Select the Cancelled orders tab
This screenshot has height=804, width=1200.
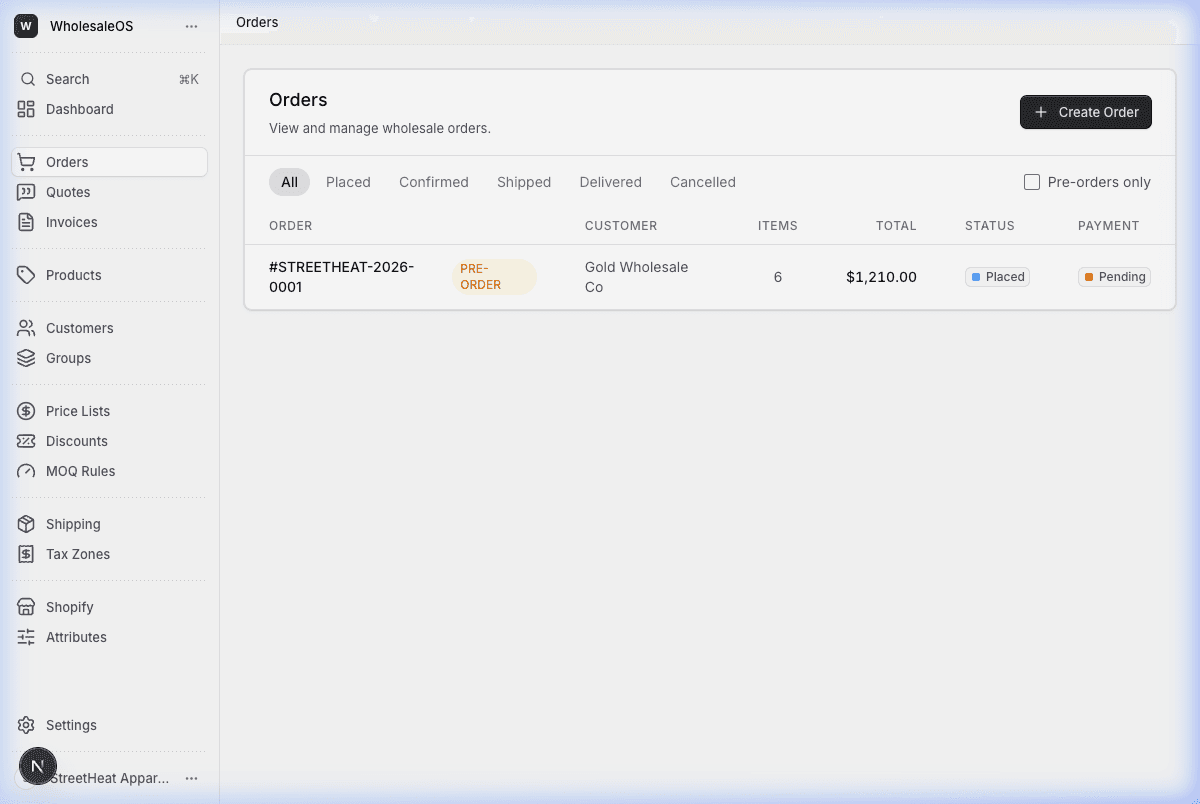click(703, 182)
